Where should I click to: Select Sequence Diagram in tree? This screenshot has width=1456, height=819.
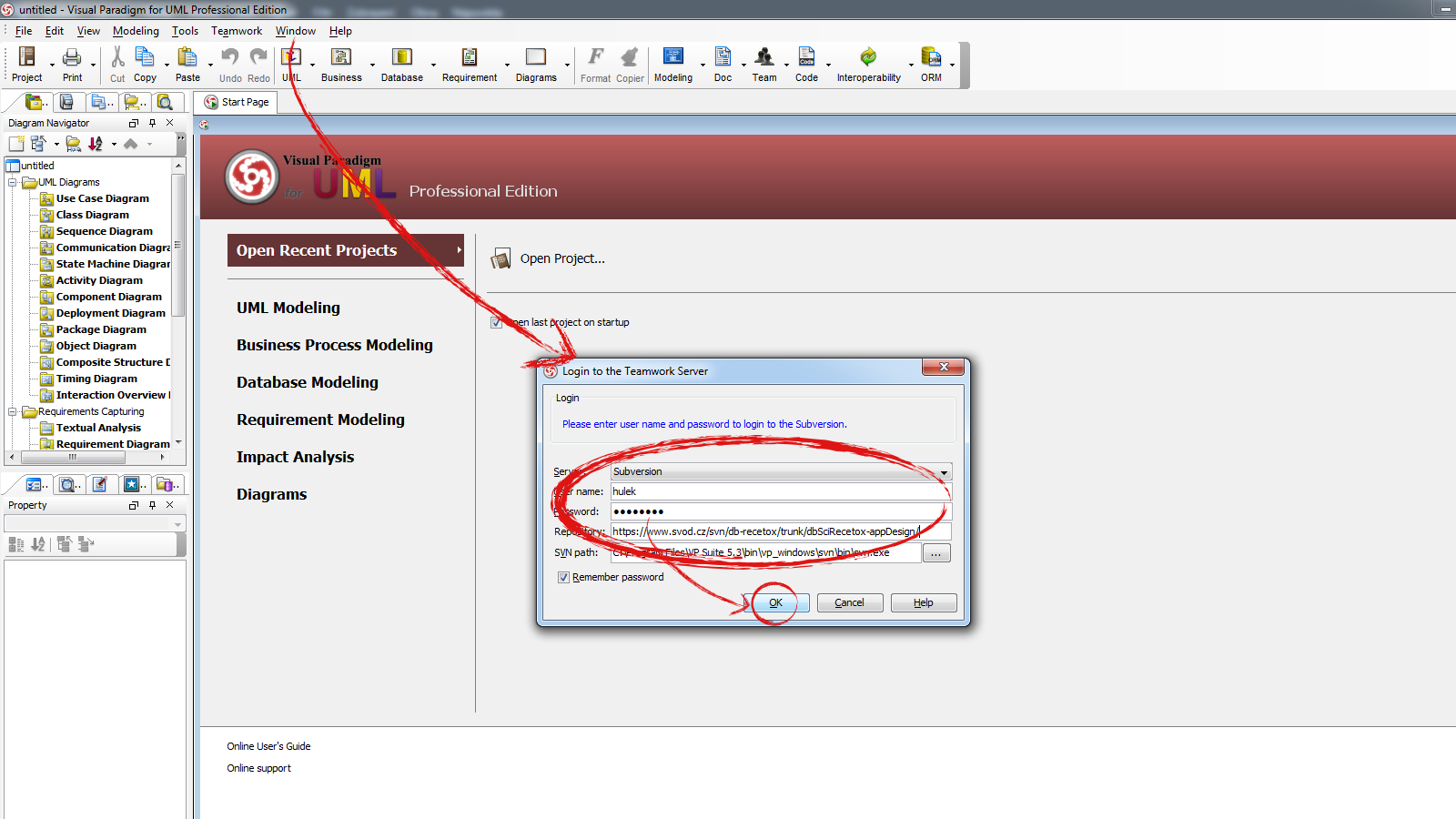(x=104, y=231)
